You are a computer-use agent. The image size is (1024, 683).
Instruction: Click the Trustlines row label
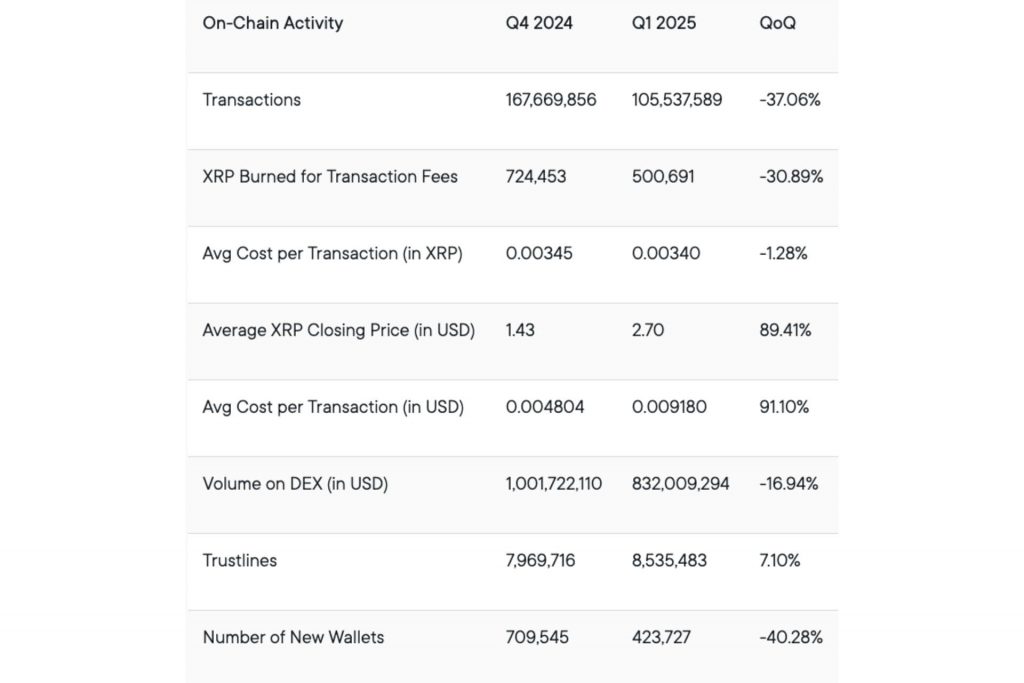(x=240, y=561)
